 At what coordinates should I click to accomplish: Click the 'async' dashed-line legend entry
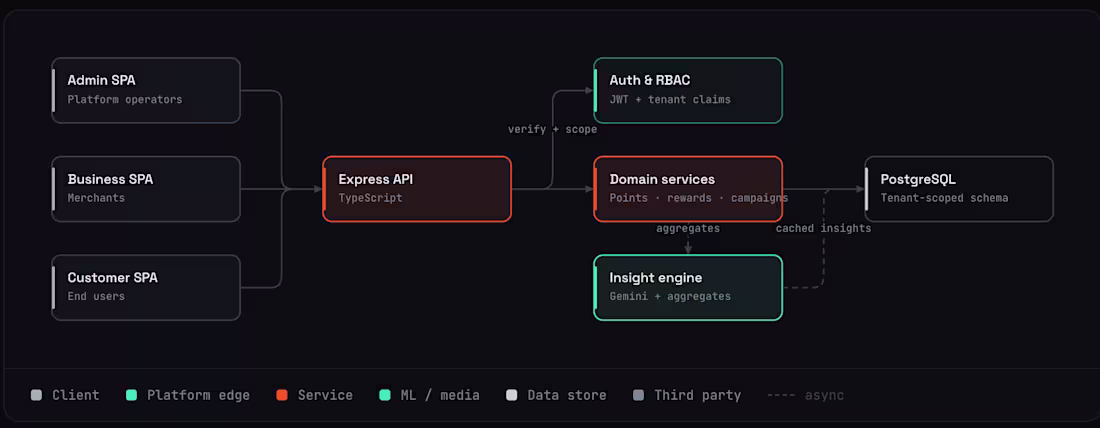805,395
